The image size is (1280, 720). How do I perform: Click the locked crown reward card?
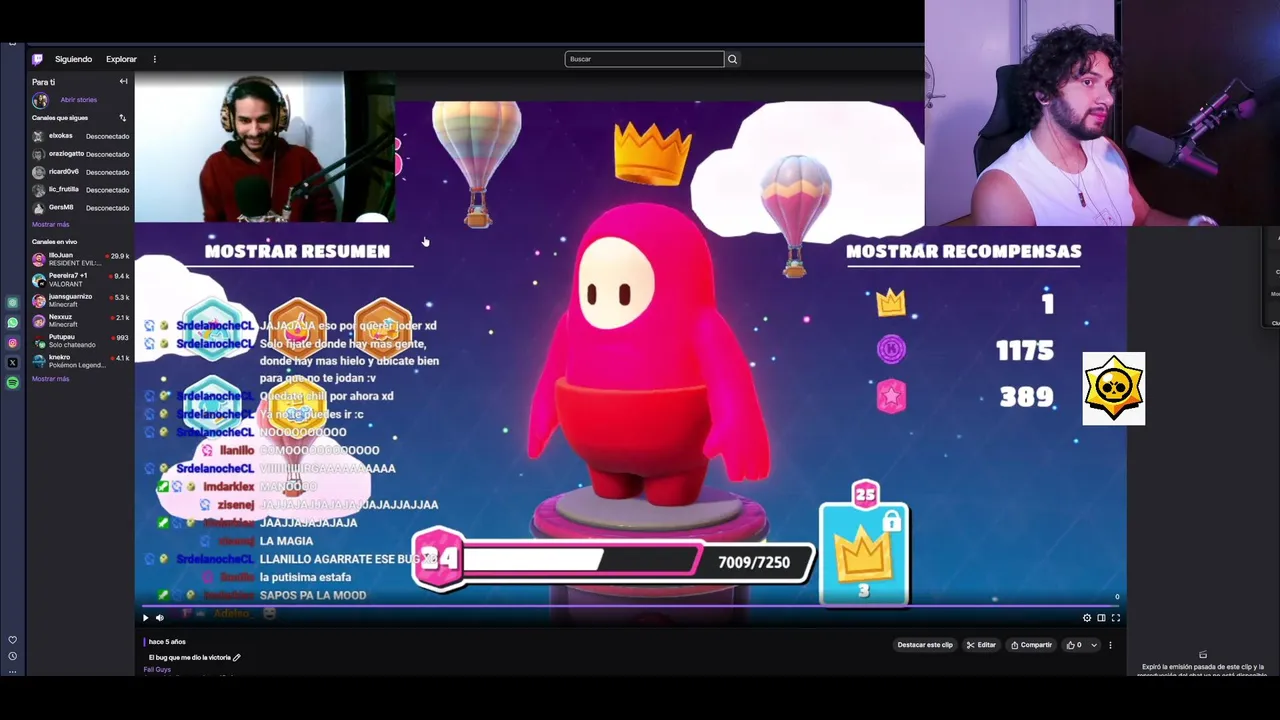864,552
